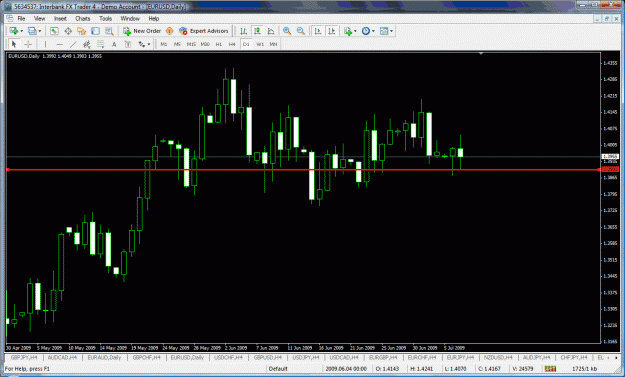Viewport: 625px width, 377px height.
Task: Open the Strategy Tester icon
Action: click(x=109, y=31)
